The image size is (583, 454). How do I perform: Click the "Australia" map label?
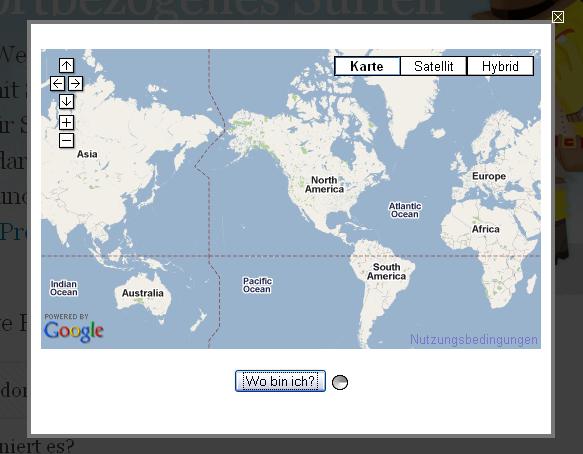(x=143, y=293)
